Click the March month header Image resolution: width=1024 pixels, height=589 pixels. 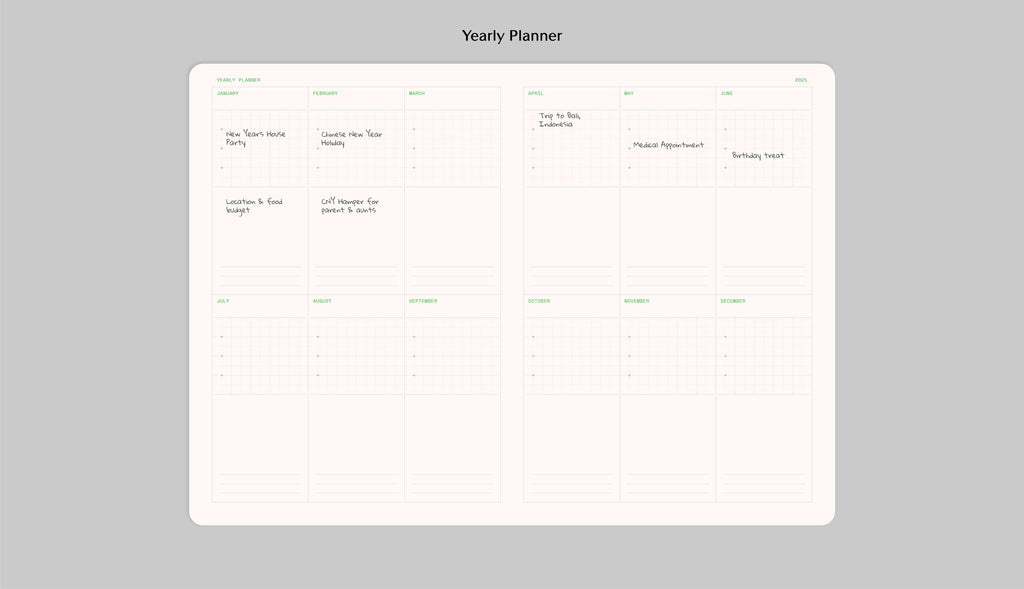coord(417,93)
